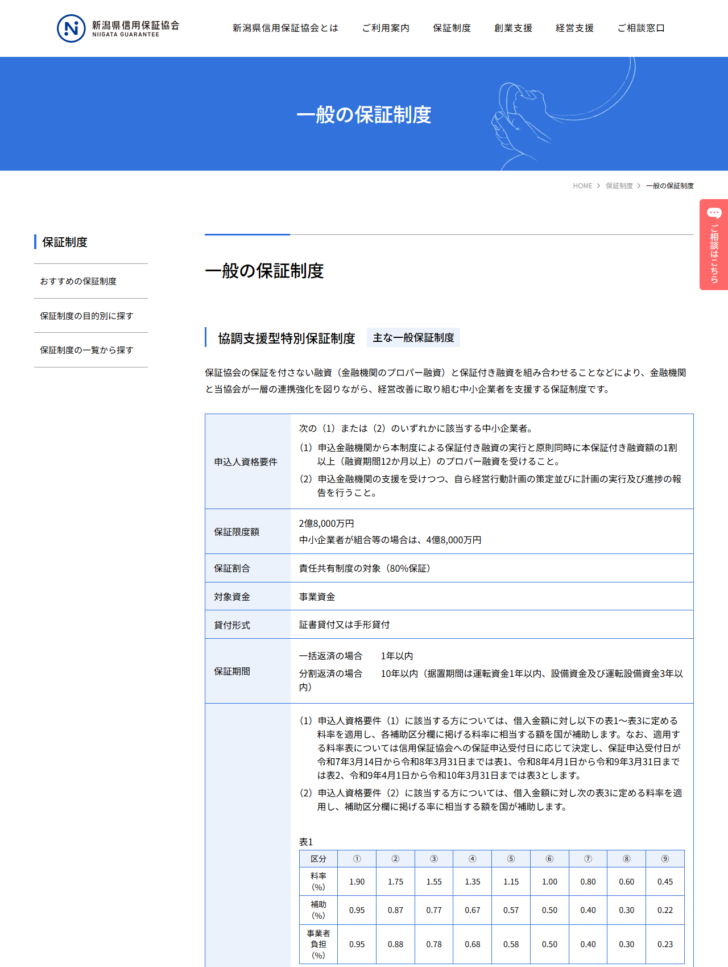Click the 保証制度 breadcrumb link

pyautogui.click(x=619, y=186)
